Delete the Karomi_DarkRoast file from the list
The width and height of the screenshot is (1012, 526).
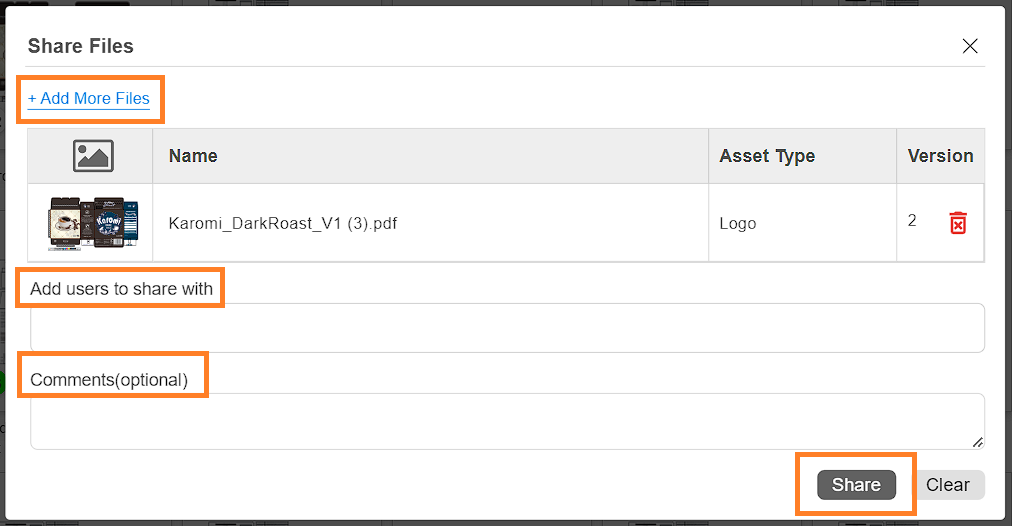click(958, 223)
